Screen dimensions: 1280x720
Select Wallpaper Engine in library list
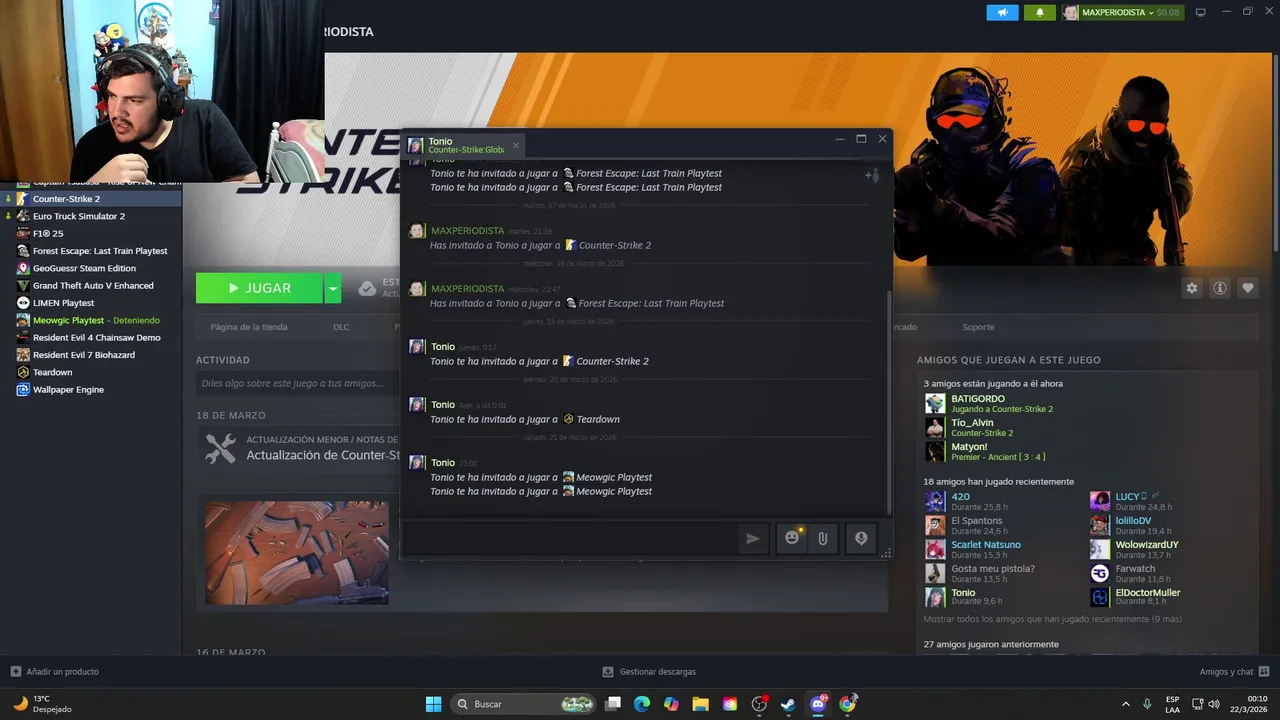coord(91,389)
